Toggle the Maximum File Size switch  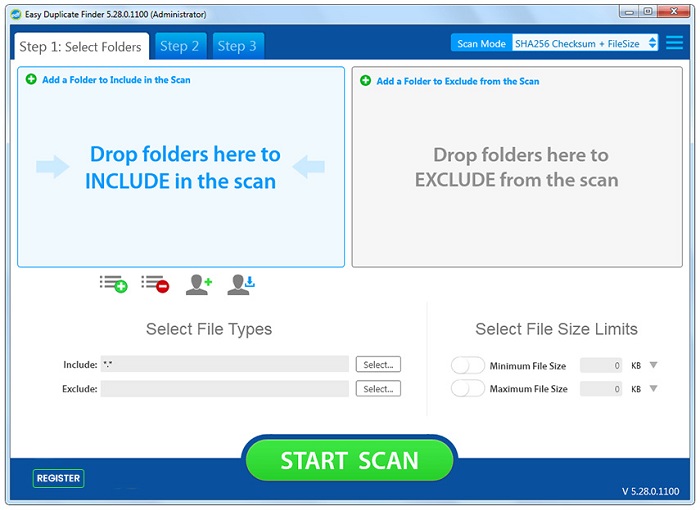click(467, 389)
